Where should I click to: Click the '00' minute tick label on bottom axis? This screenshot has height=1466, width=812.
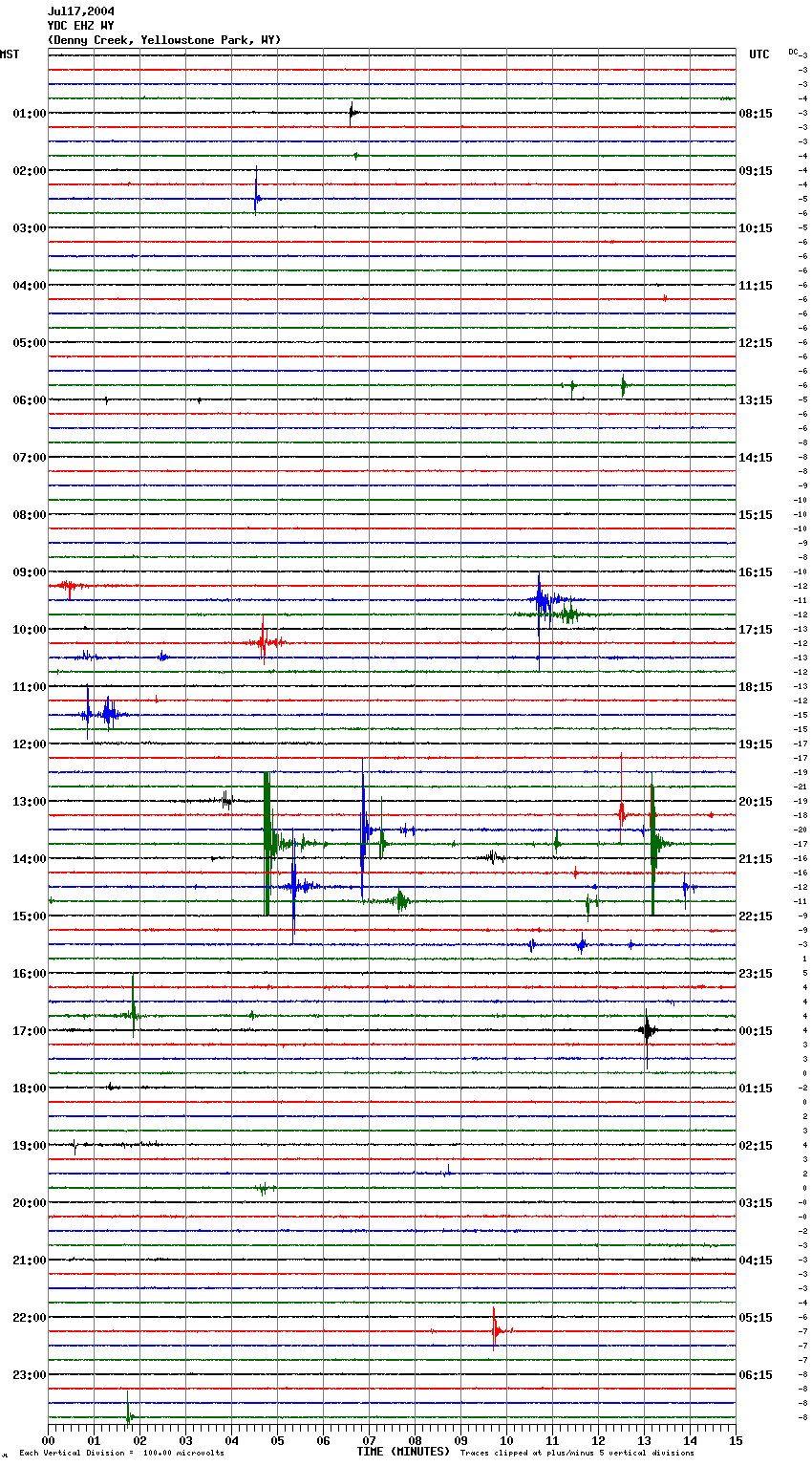[48, 1440]
